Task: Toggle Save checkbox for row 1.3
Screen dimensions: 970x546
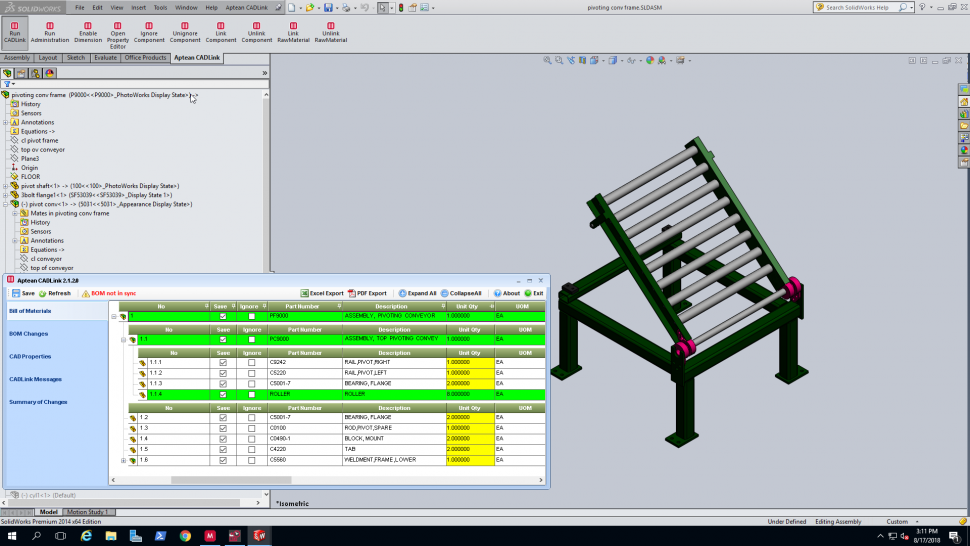Action: coord(223,428)
